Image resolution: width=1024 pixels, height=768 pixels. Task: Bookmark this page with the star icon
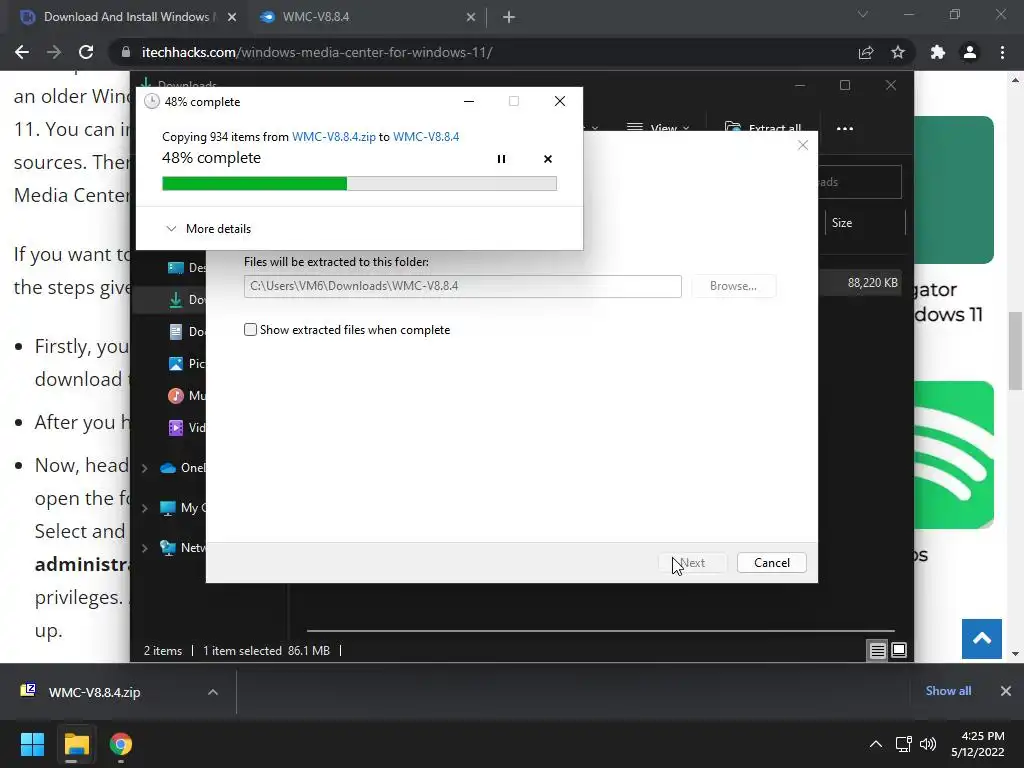(898, 52)
